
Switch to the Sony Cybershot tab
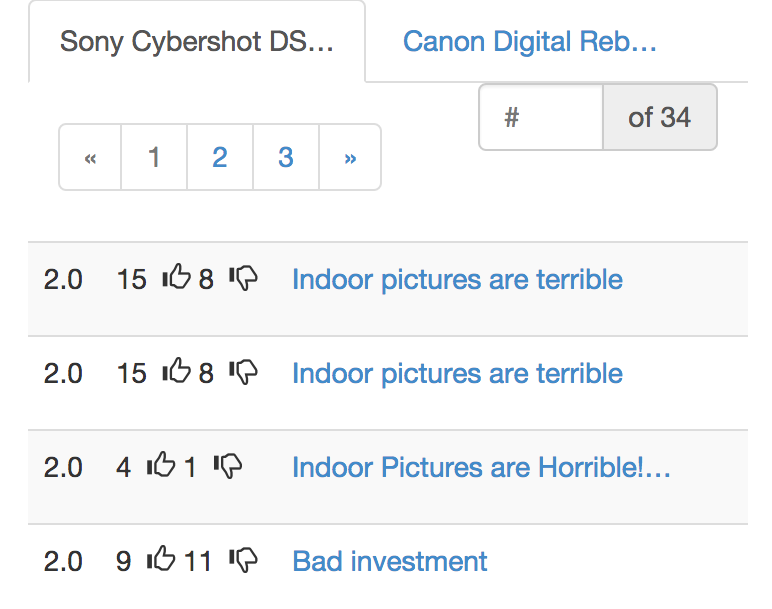tap(197, 42)
